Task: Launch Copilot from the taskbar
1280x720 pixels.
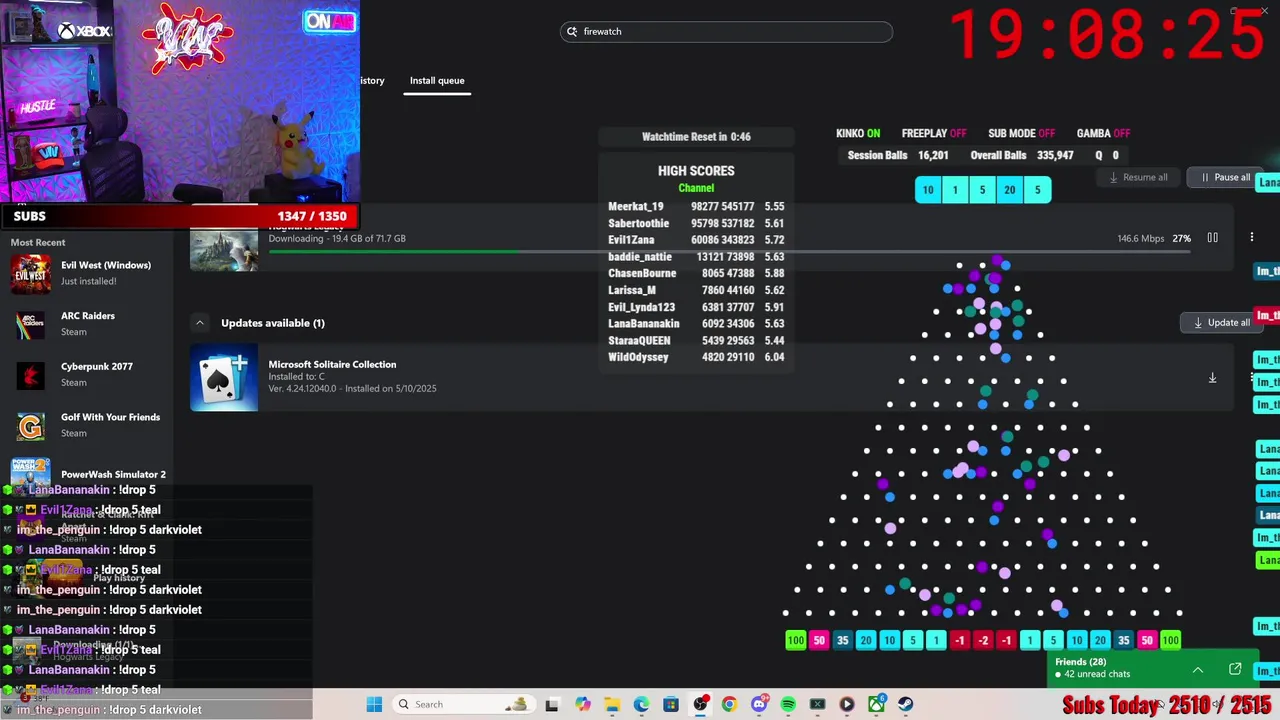Action: [x=583, y=704]
